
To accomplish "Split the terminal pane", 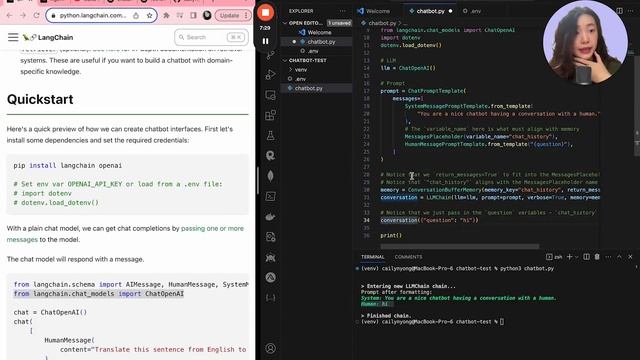I will tap(587, 257).
